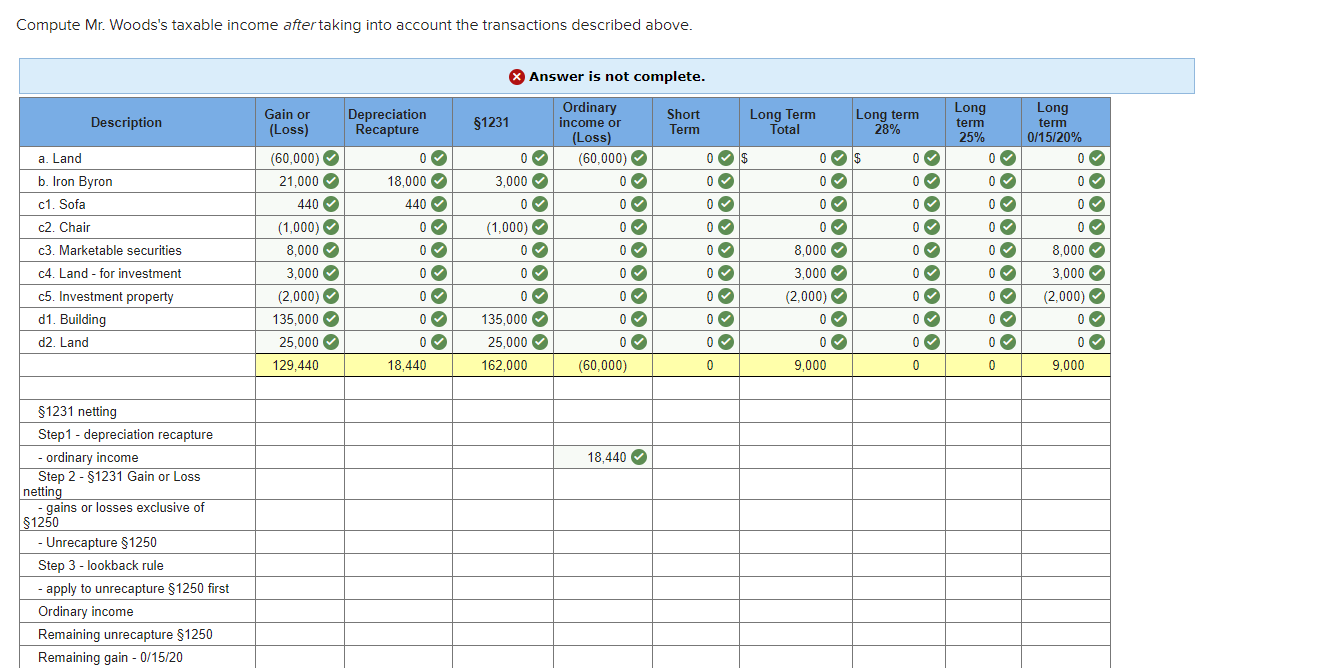Select the b. Iron Byron row label

tap(75, 181)
